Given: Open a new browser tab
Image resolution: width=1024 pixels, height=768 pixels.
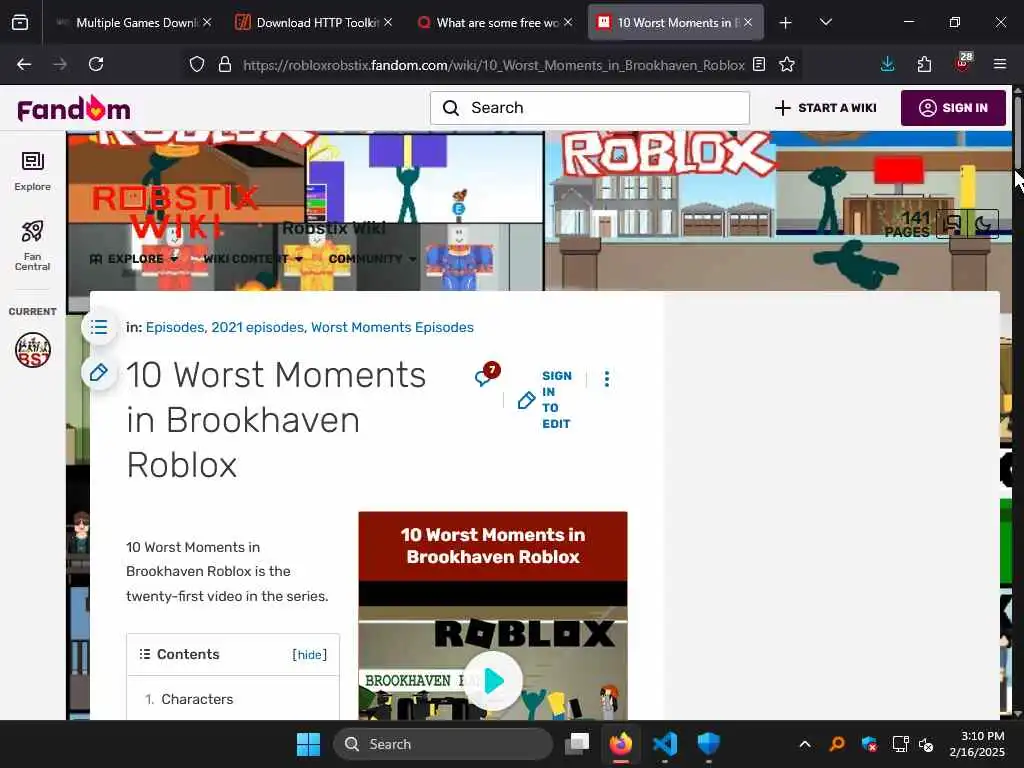Looking at the screenshot, I should tap(786, 23).
